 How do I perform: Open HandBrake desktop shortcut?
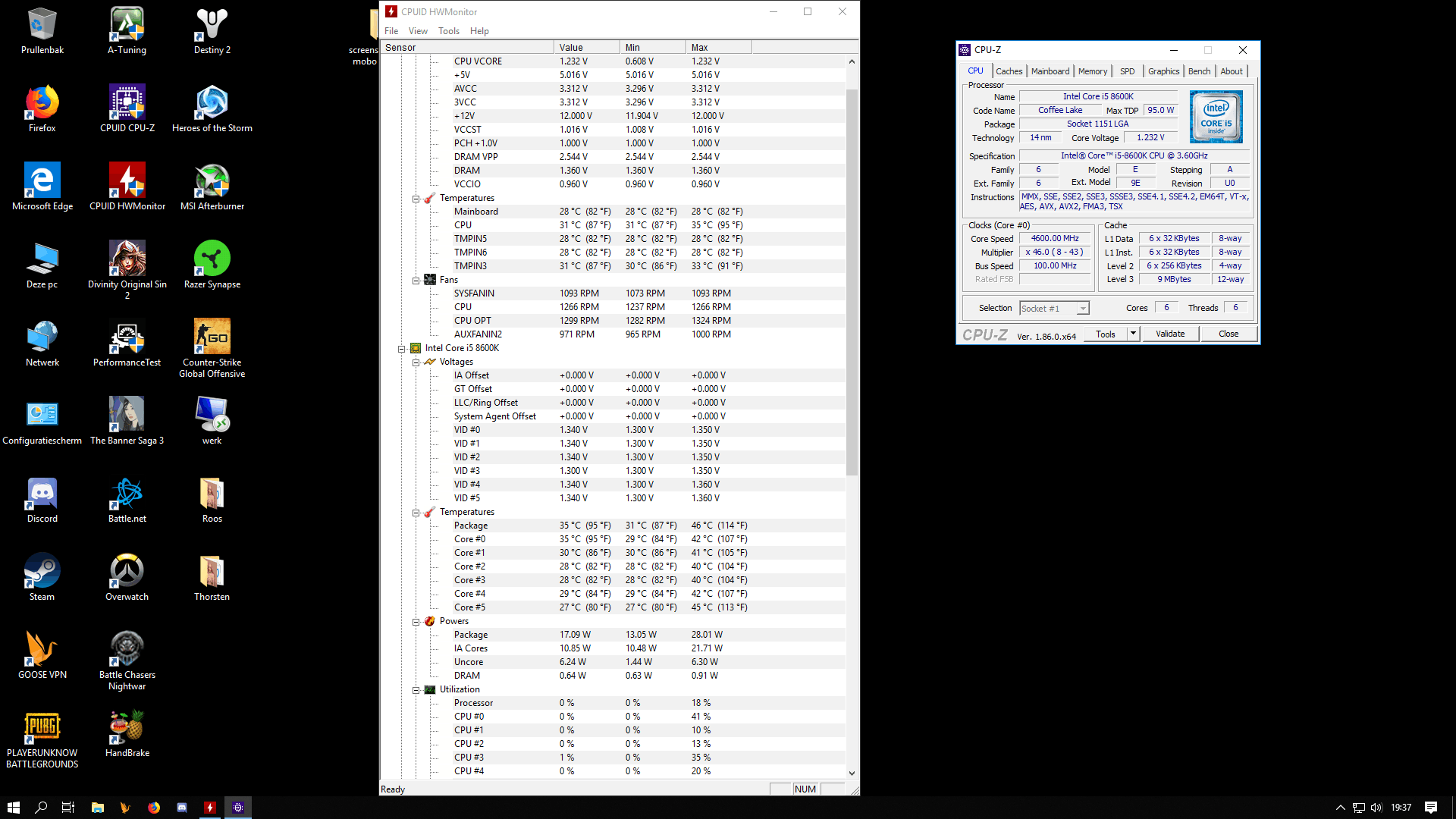coord(127,733)
